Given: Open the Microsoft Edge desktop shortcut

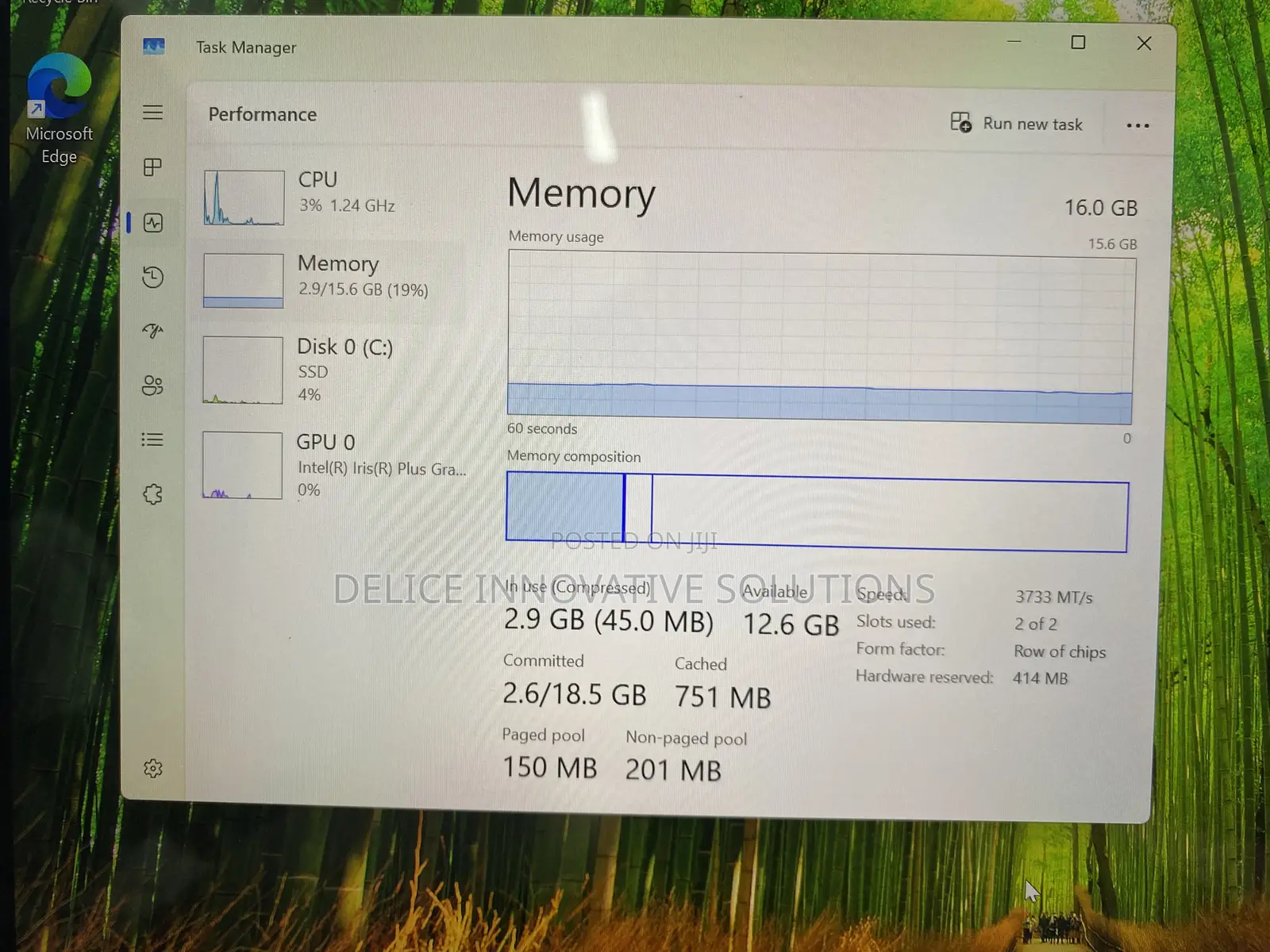Looking at the screenshot, I should coord(60,110).
